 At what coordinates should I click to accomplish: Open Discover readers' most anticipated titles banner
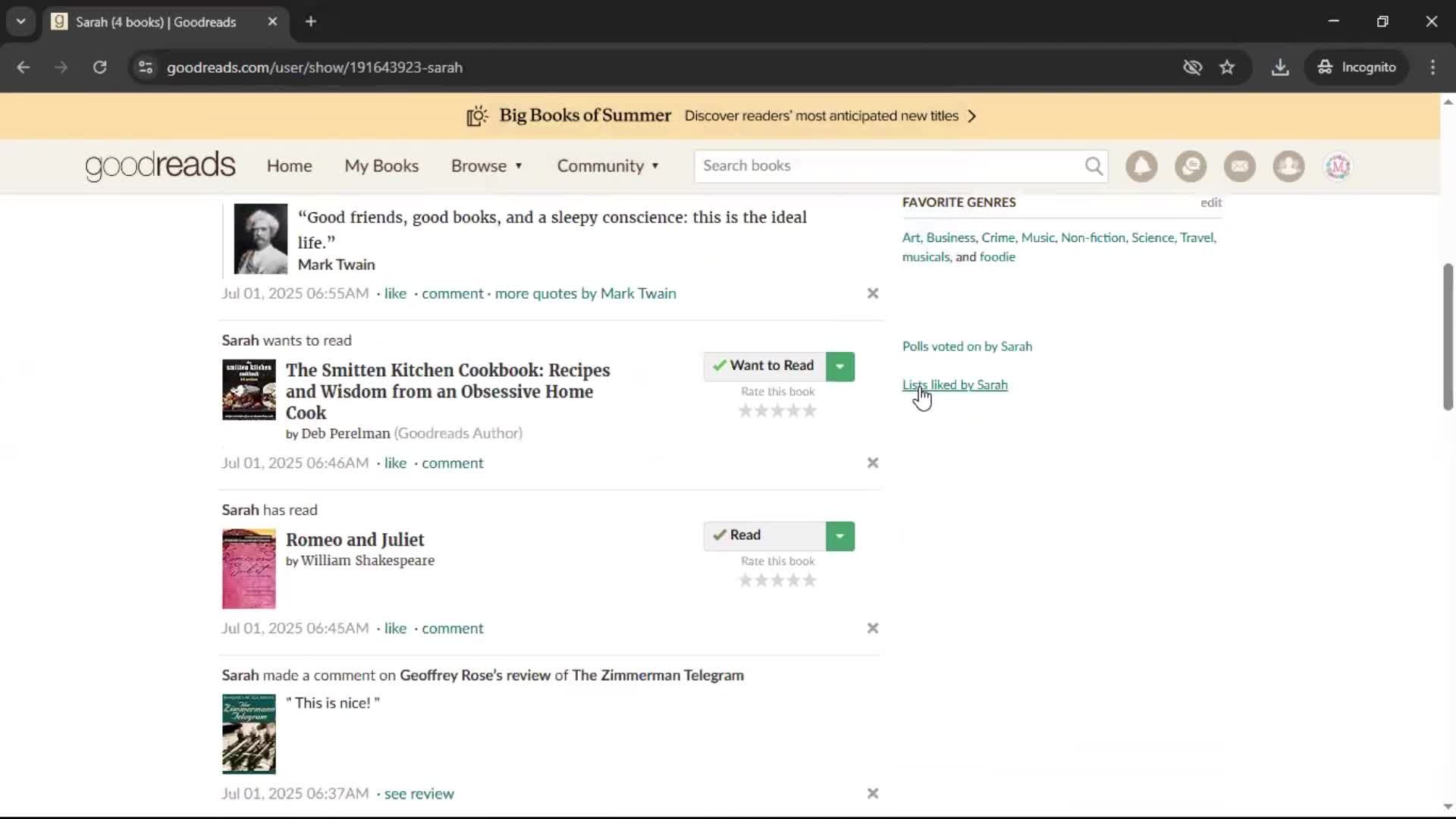click(x=821, y=116)
